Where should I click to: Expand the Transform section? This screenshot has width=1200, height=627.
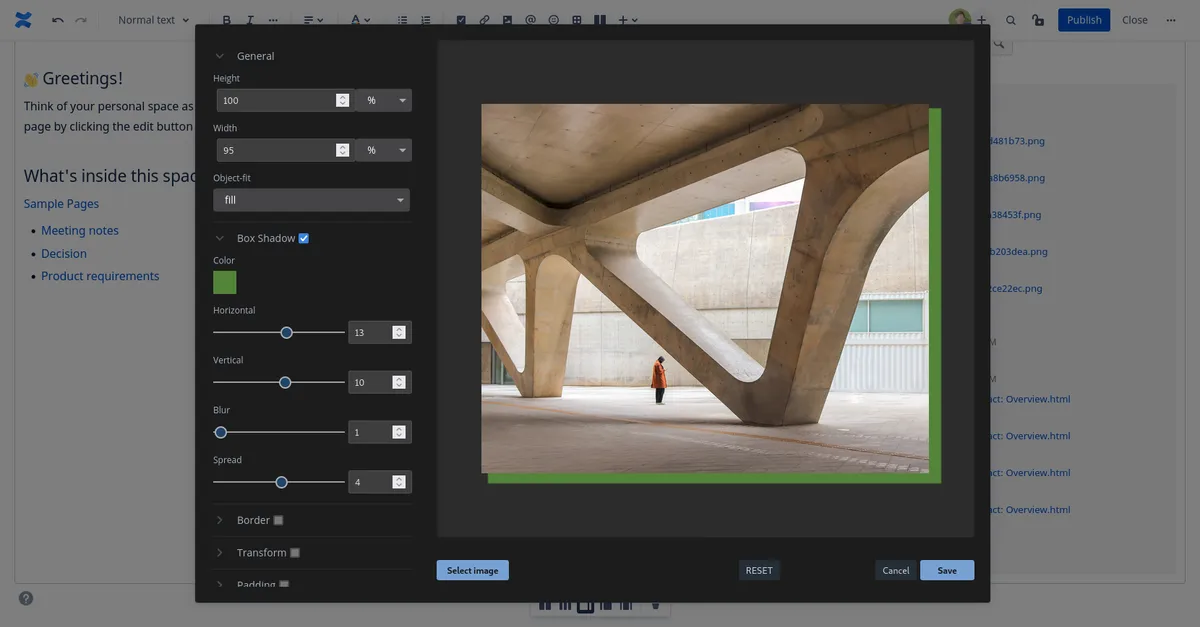220,553
